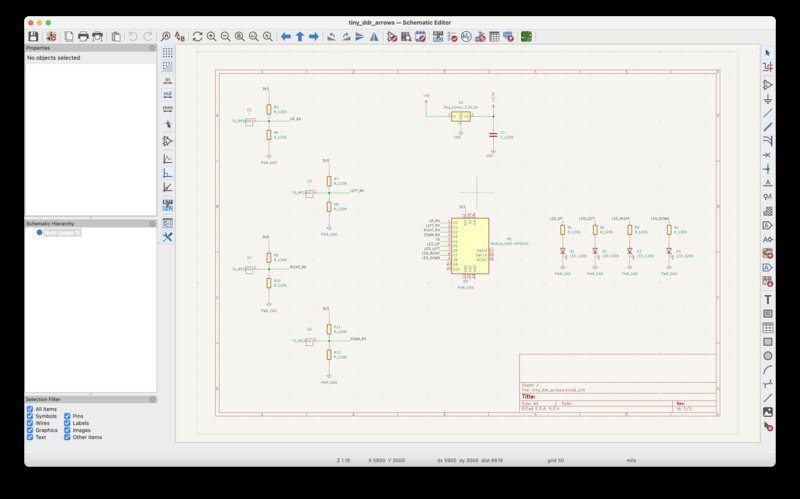Toggle the All items checkbox
The height and width of the screenshot is (499, 800).
29,409
